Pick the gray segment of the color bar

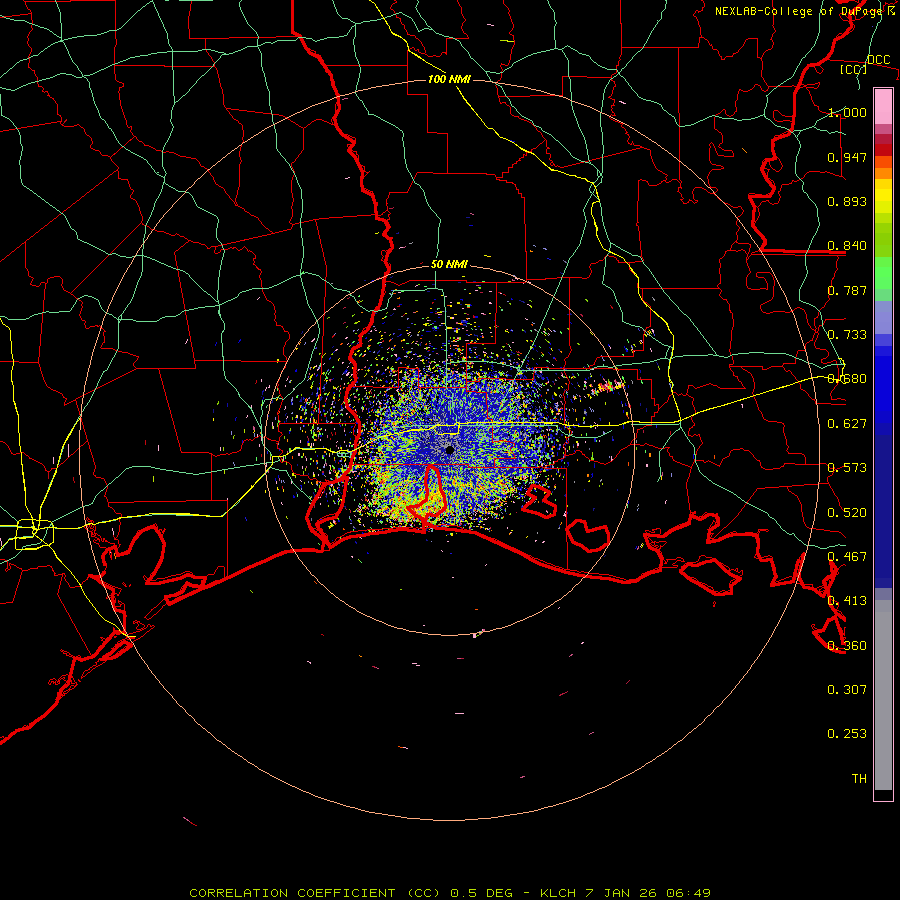click(883, 695)
